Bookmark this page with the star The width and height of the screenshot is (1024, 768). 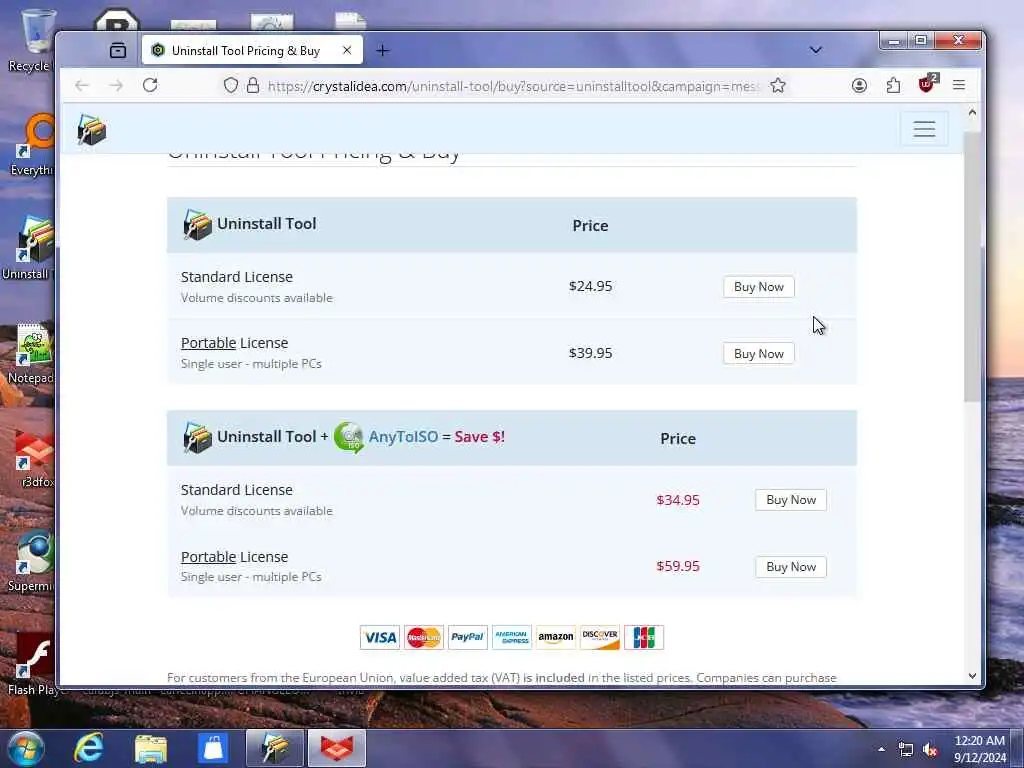(777, 86)
